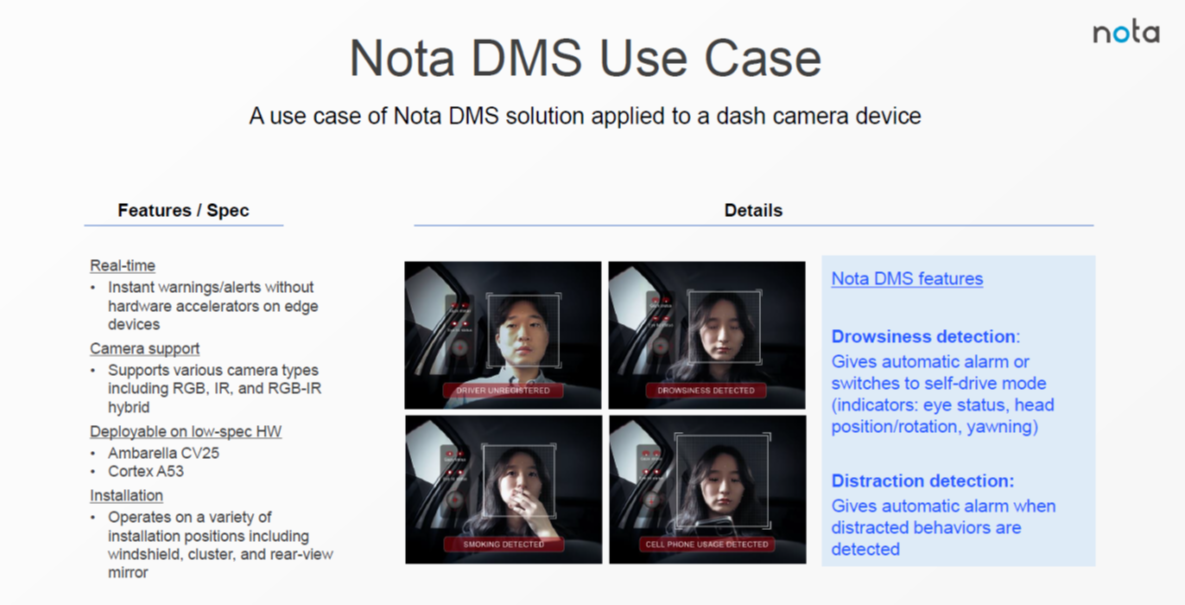The image size is (1185, 605).
Task: Click the "Details" column heading
Action: pyautogui.click(x=753, y=211)
